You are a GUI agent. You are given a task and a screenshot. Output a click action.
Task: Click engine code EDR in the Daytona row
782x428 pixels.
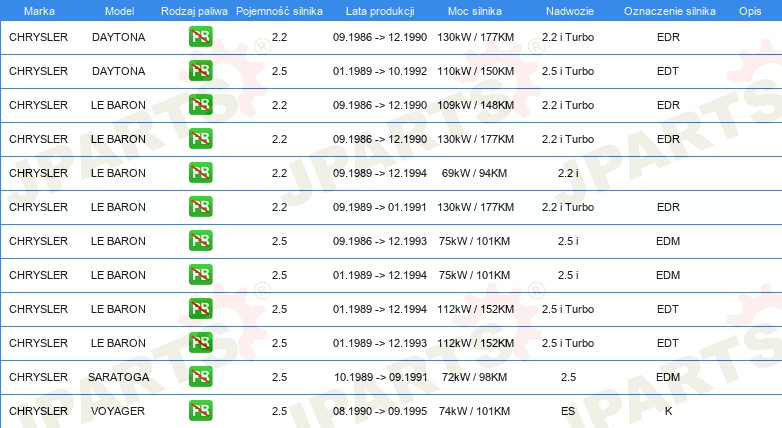coord(668,37)
